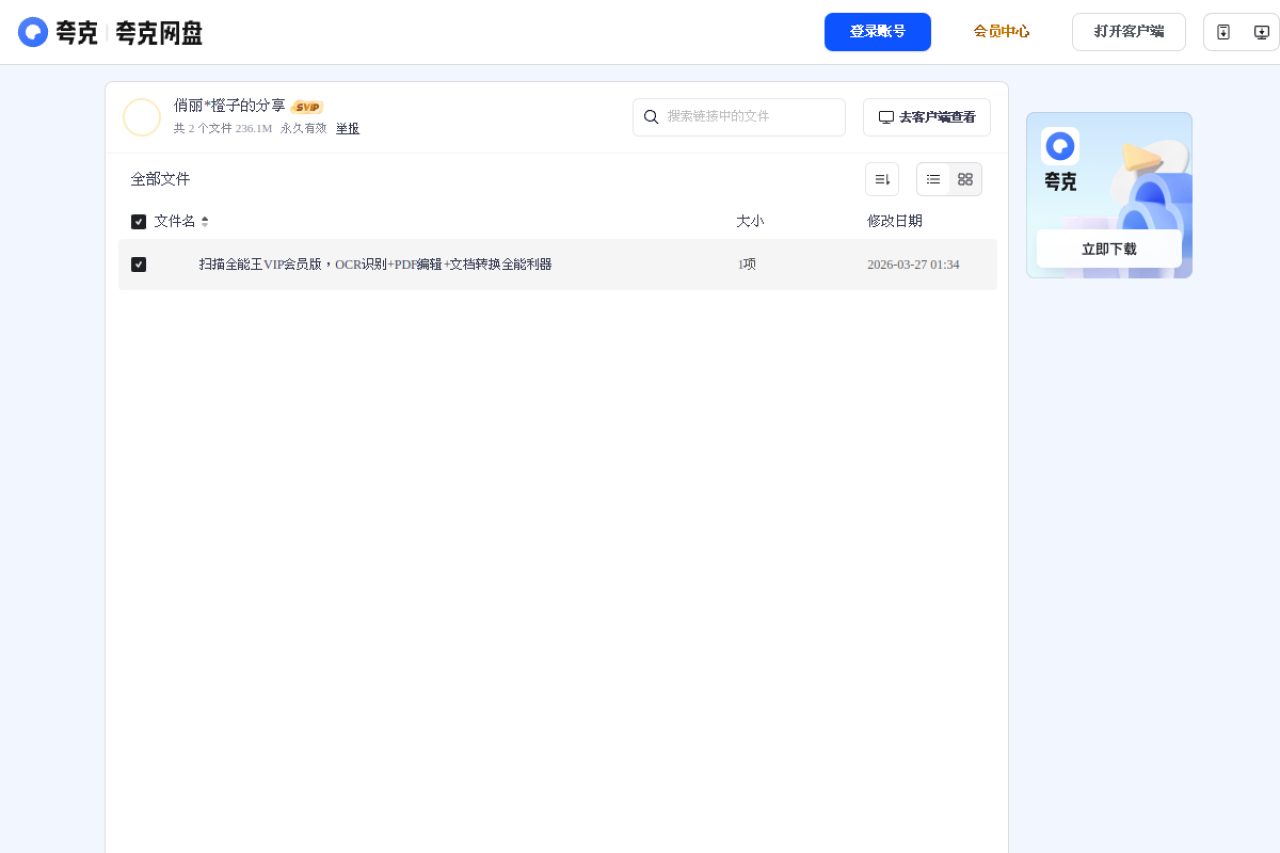The width and height of the screenshot is (1280, 853).
Task: Open the sort order icon above the file list
Action: 882,178
